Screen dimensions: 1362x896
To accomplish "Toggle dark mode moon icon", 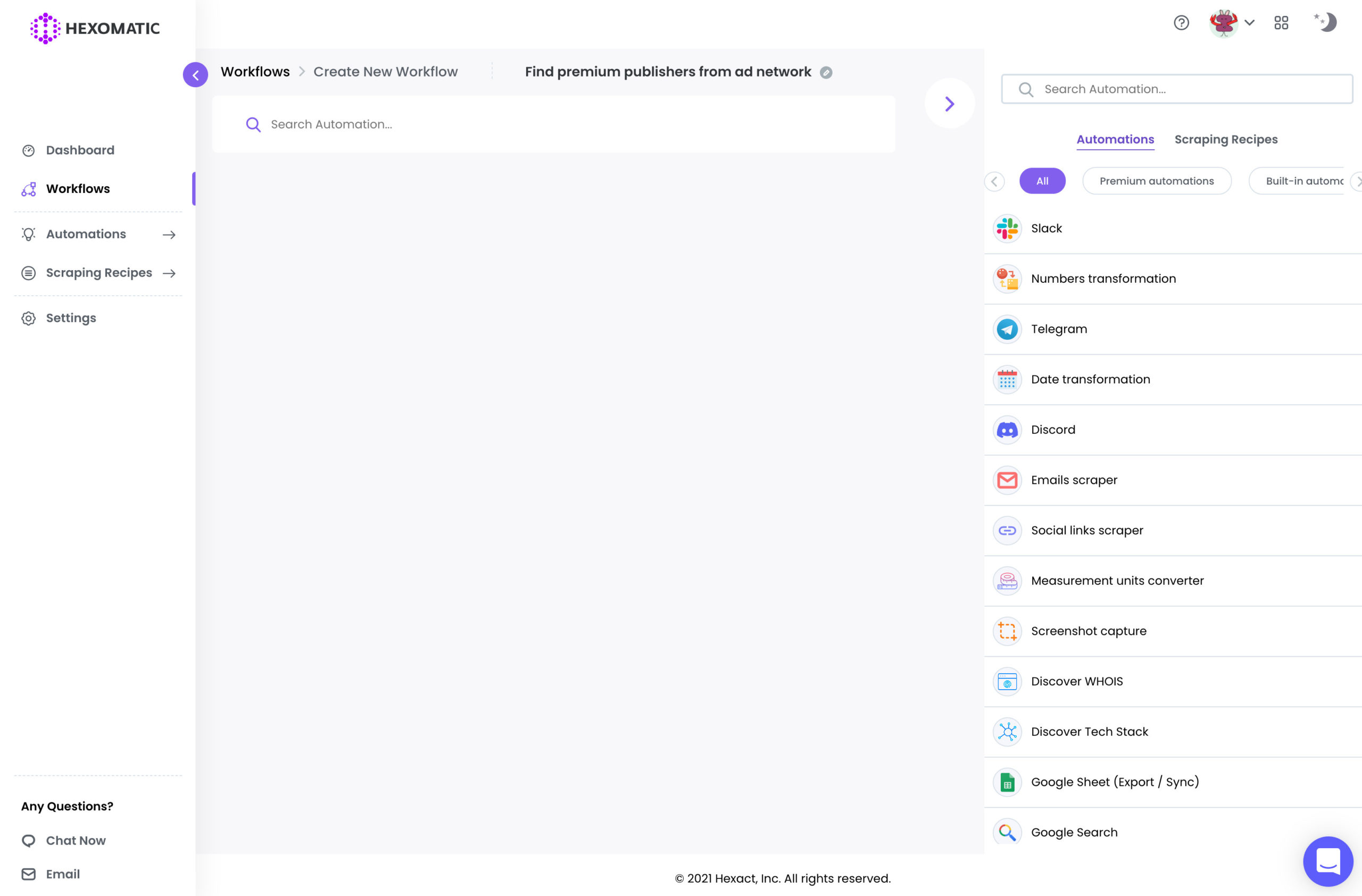I will point(1326,22).
